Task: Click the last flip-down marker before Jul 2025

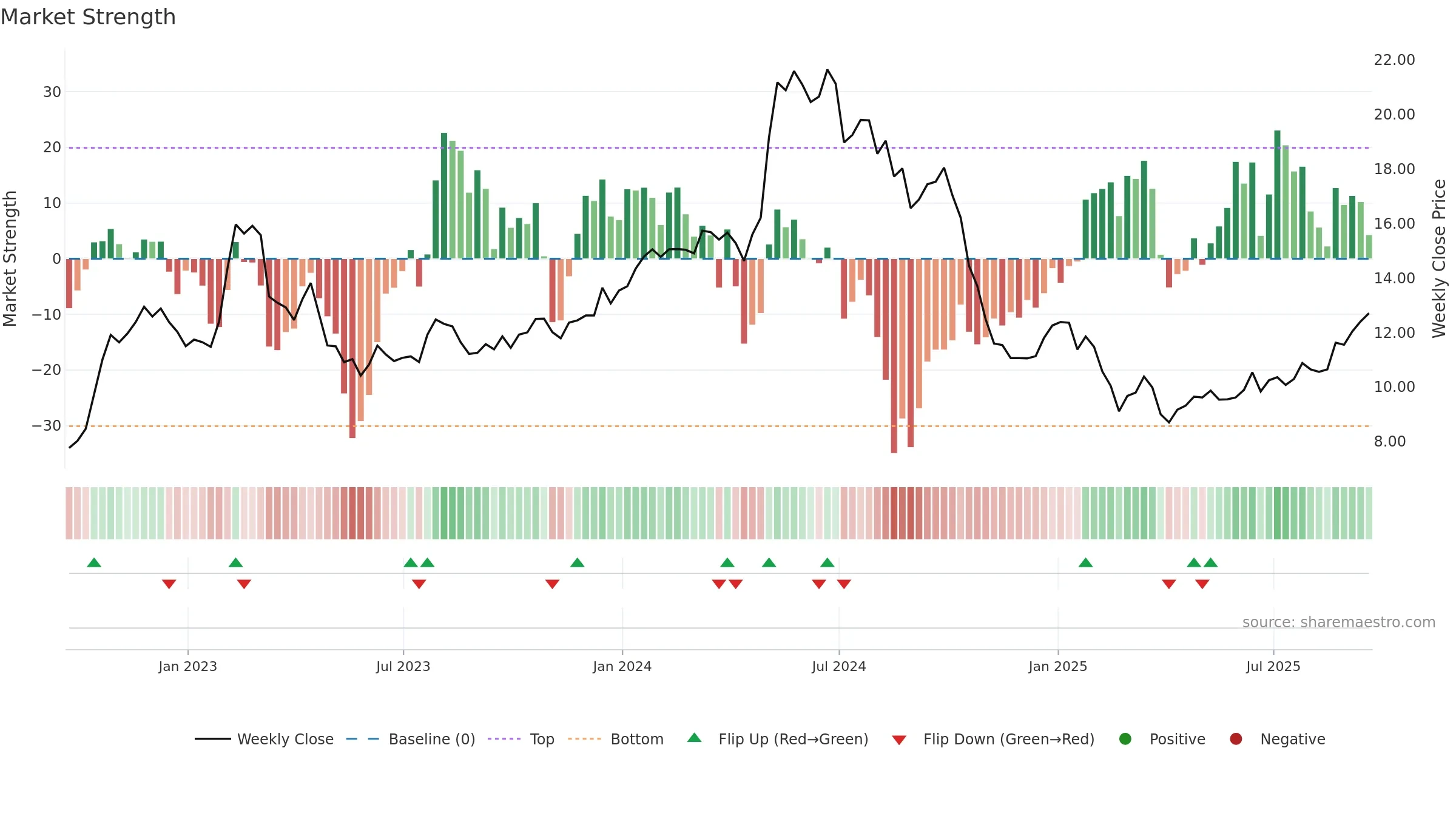Action: click(1202, 584)
